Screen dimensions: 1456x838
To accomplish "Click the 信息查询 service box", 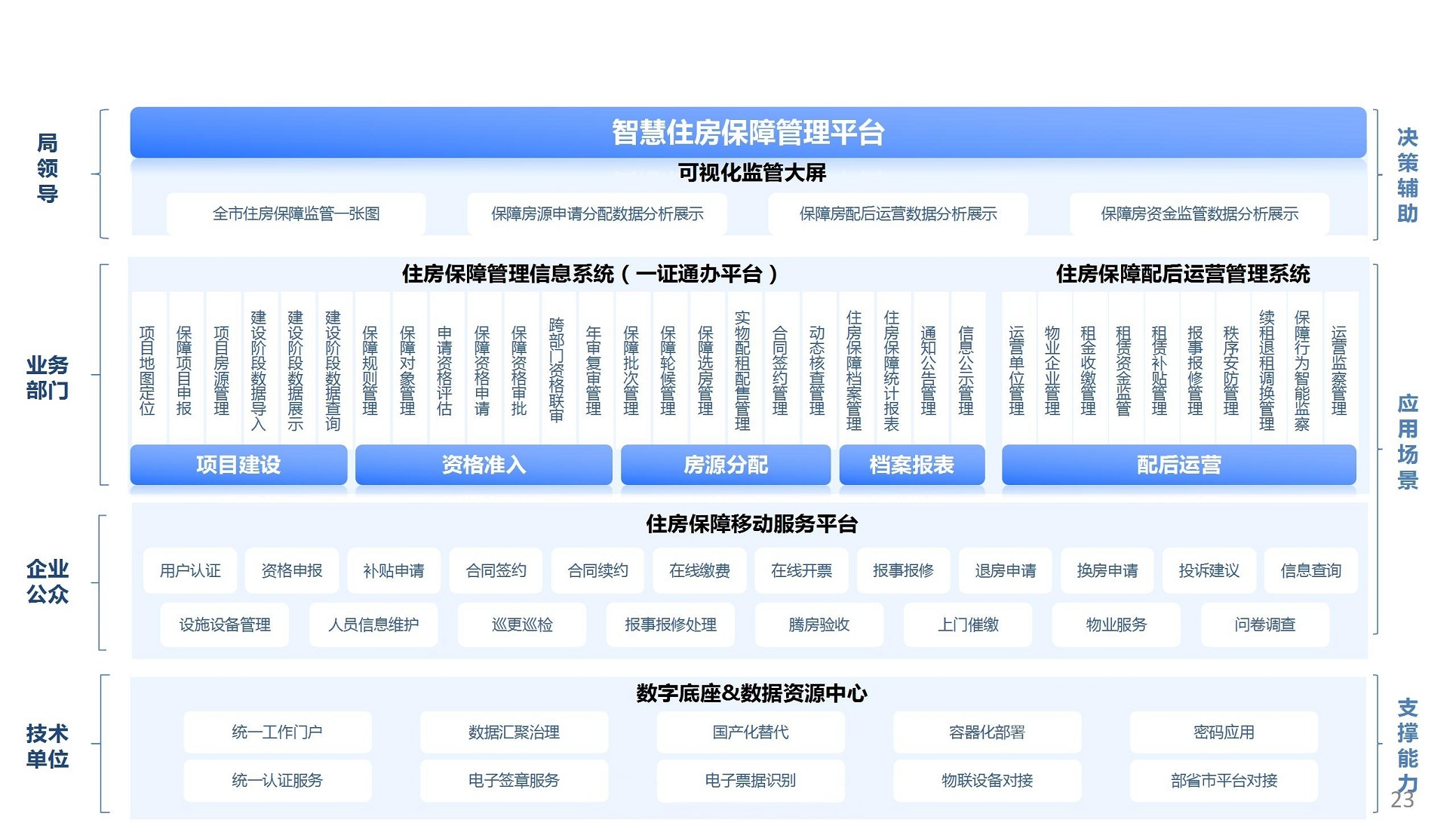I will click(1310, 571).
